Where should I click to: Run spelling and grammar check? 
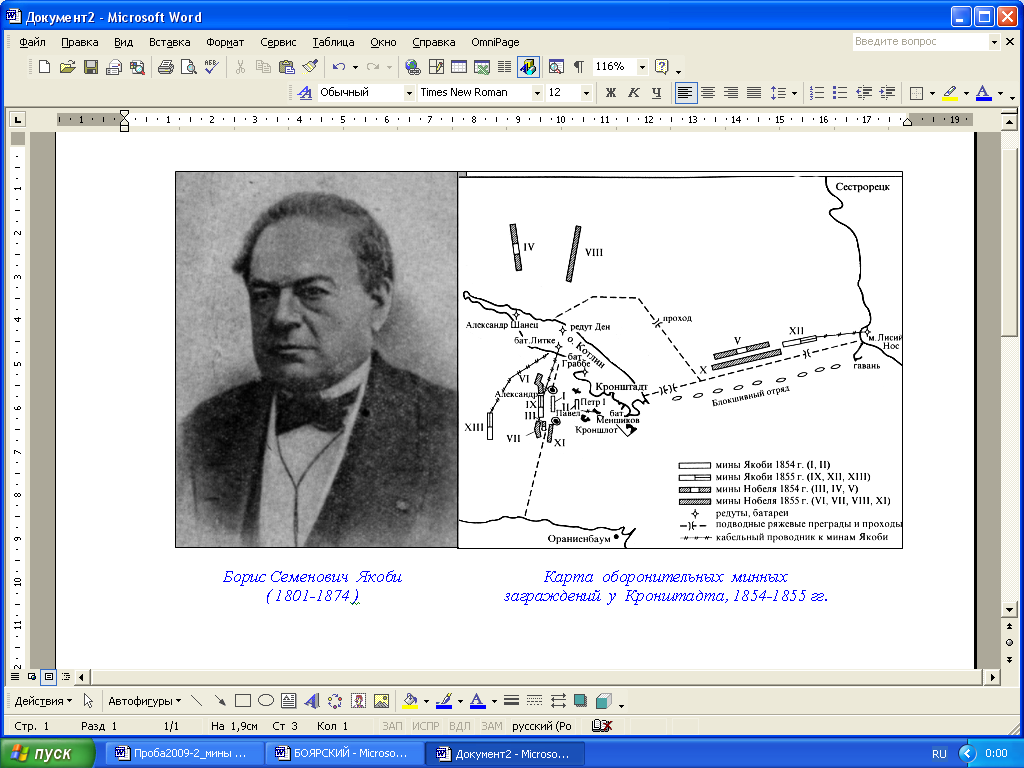point(211,67)
